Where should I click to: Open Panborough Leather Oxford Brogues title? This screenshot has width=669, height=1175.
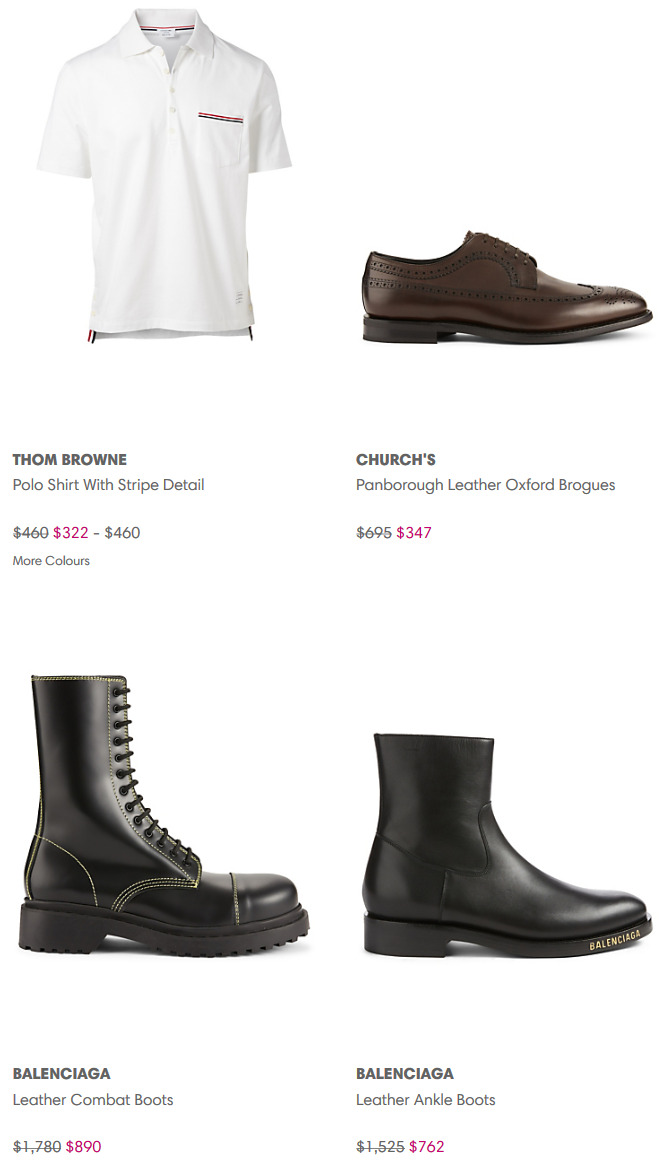pyautogui.click(x=485, y=485)
